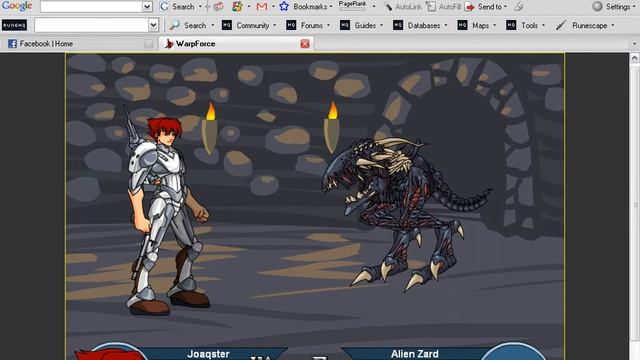Click the RuneHQ Search button label
The image size is (640, 360).
coord(195,25)
